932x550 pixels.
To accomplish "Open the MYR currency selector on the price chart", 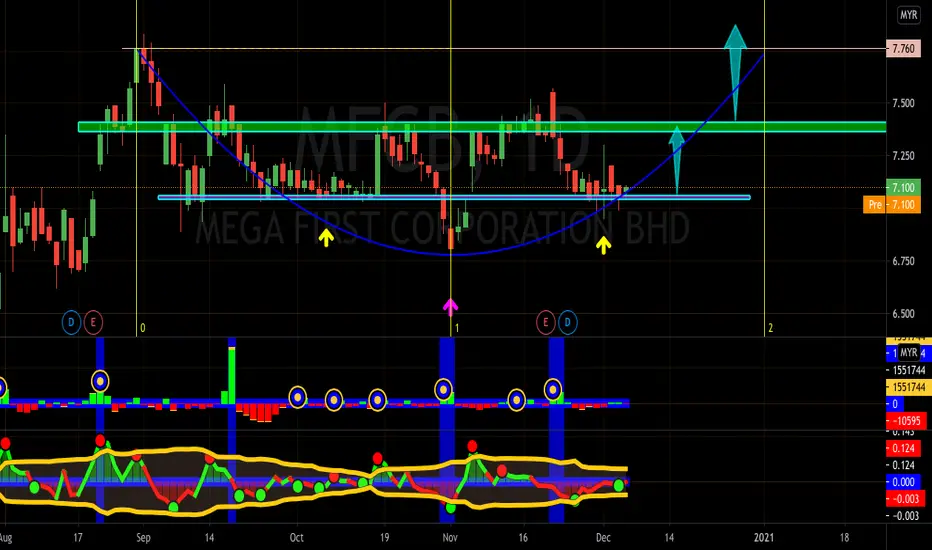I will (x=908, y=15).
